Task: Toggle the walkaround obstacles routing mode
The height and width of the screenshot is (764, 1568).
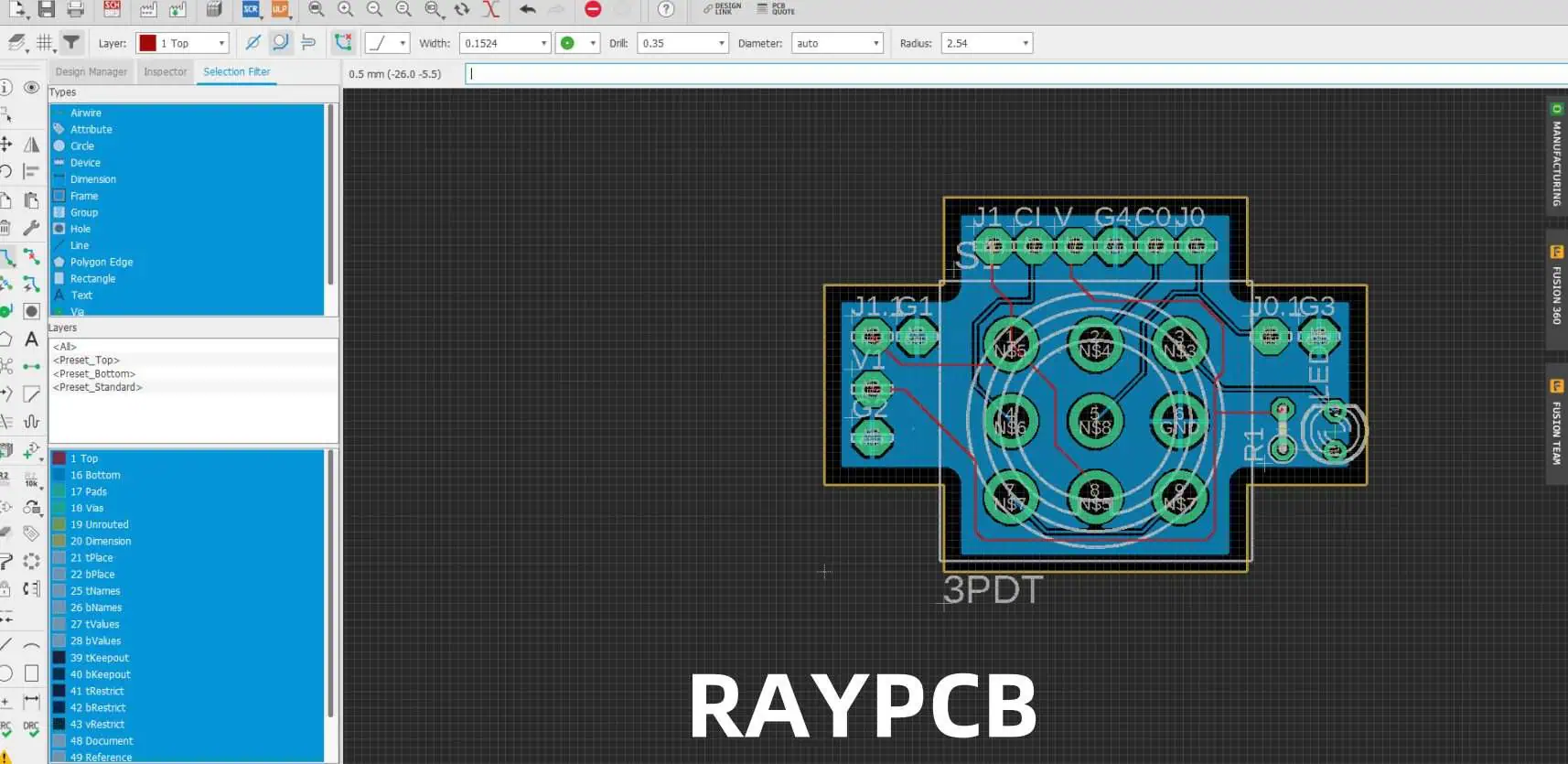Action: [281, 42]
